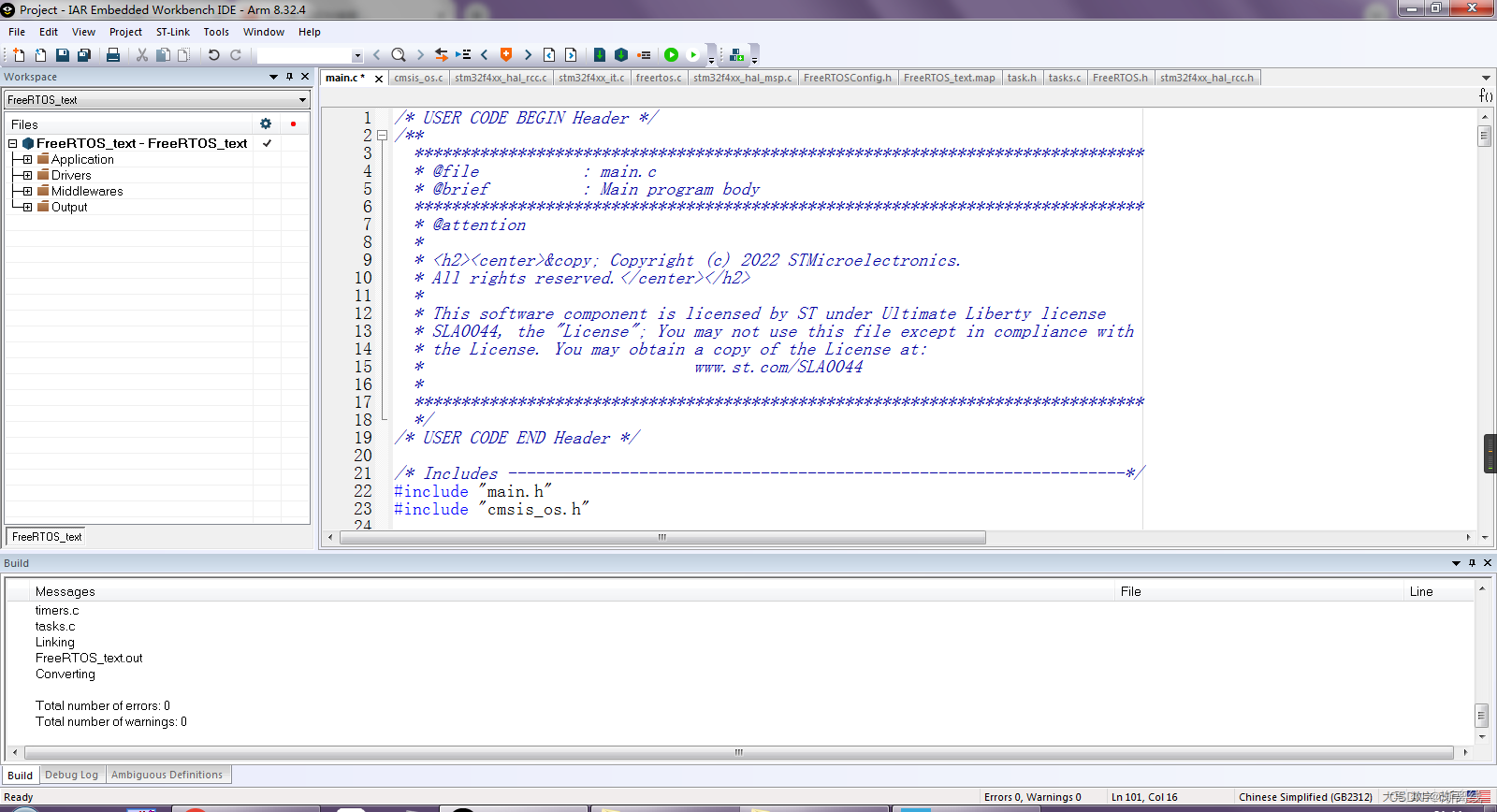Open the ST-Link menu
1497x812 pixels.
173,32
